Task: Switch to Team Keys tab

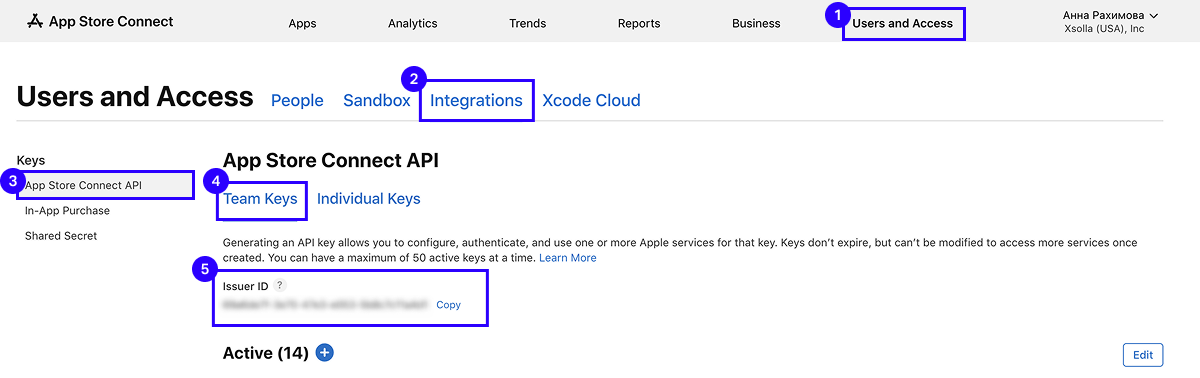Action: pyautogui.click(x=260, y=198)
